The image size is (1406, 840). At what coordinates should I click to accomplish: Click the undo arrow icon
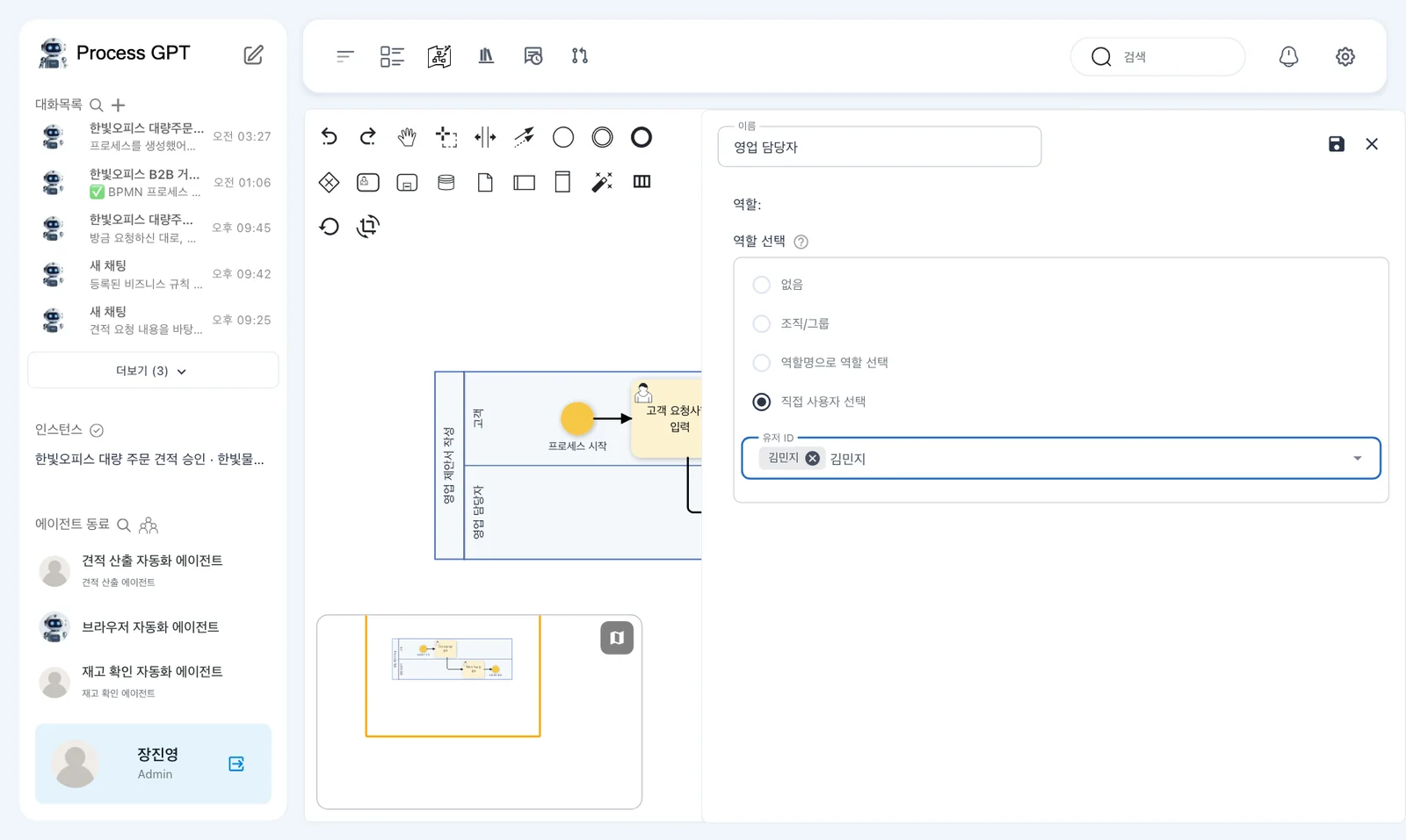pos(329,137)
